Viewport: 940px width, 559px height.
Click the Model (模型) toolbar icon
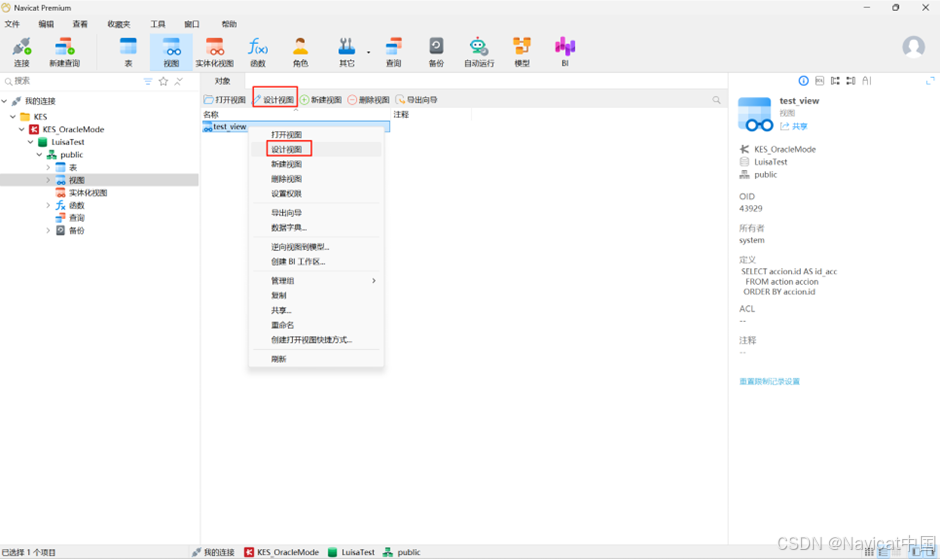click(x=522, y=52)
